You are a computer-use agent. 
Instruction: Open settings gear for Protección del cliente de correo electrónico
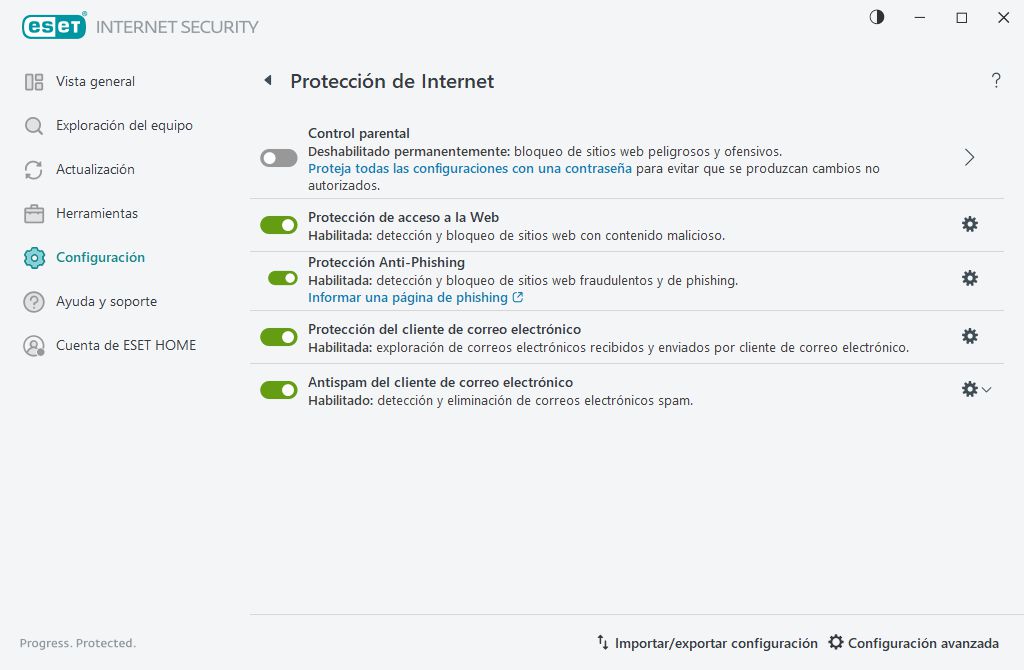click(969, 336)
